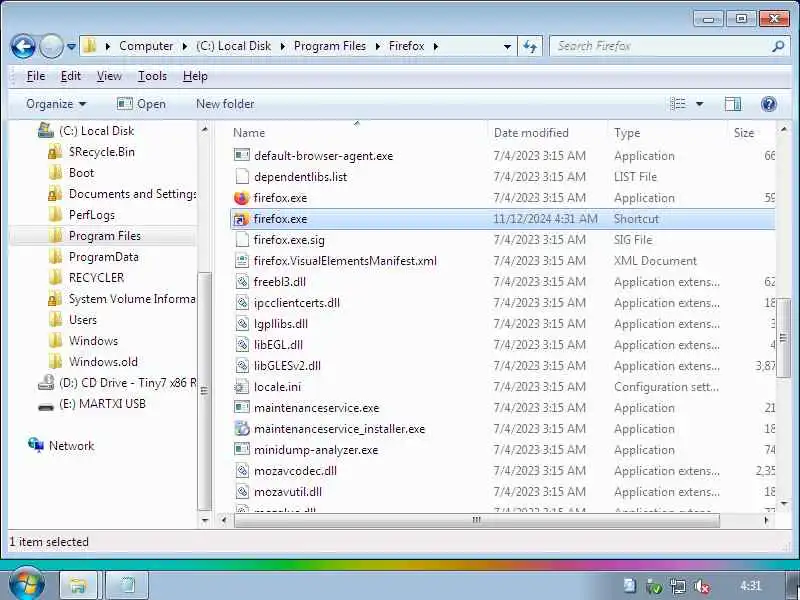The width and height of the screenshot is (800, 600).
Task: Click the (D:) CD Drive icon
Action: [46, 383]
